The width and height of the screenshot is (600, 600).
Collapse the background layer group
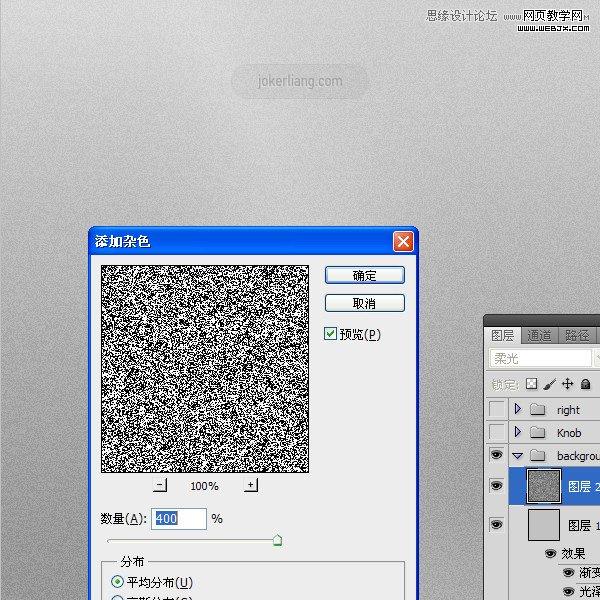pos(518,456)
